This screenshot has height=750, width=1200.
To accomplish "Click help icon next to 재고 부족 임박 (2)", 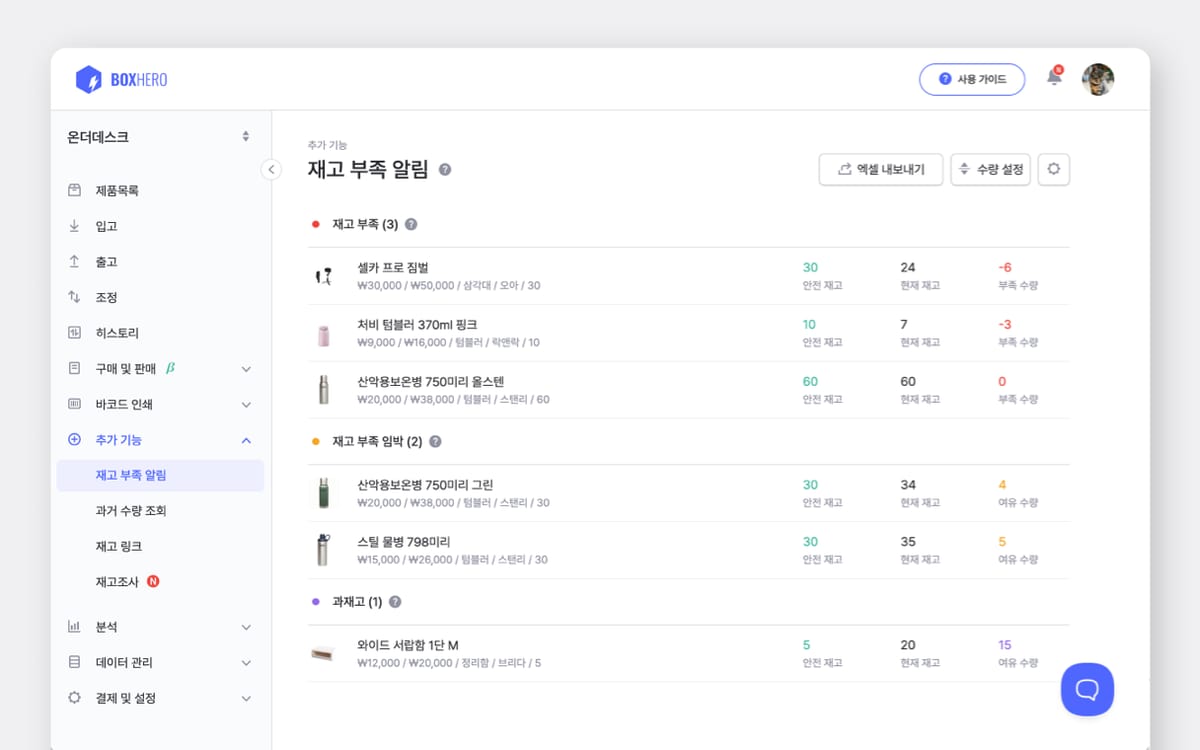I will point(435,441).
